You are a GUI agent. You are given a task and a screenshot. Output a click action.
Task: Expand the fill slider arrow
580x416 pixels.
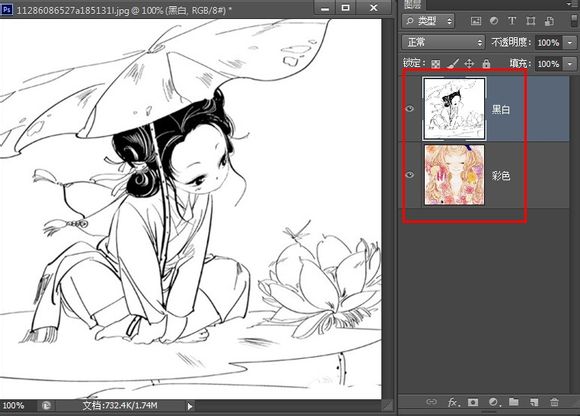(570, 64)
